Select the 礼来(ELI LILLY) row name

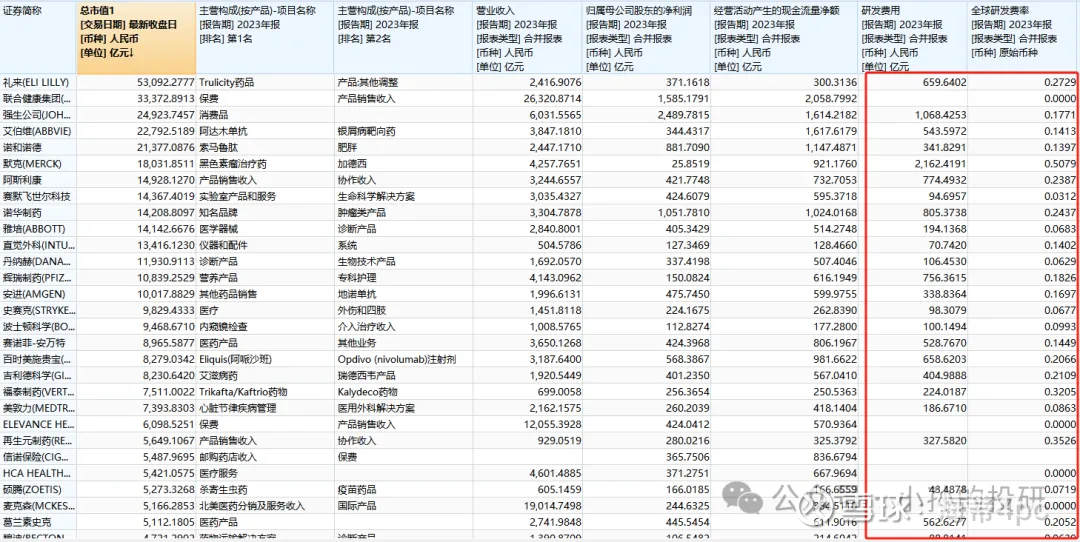(37, 82)
